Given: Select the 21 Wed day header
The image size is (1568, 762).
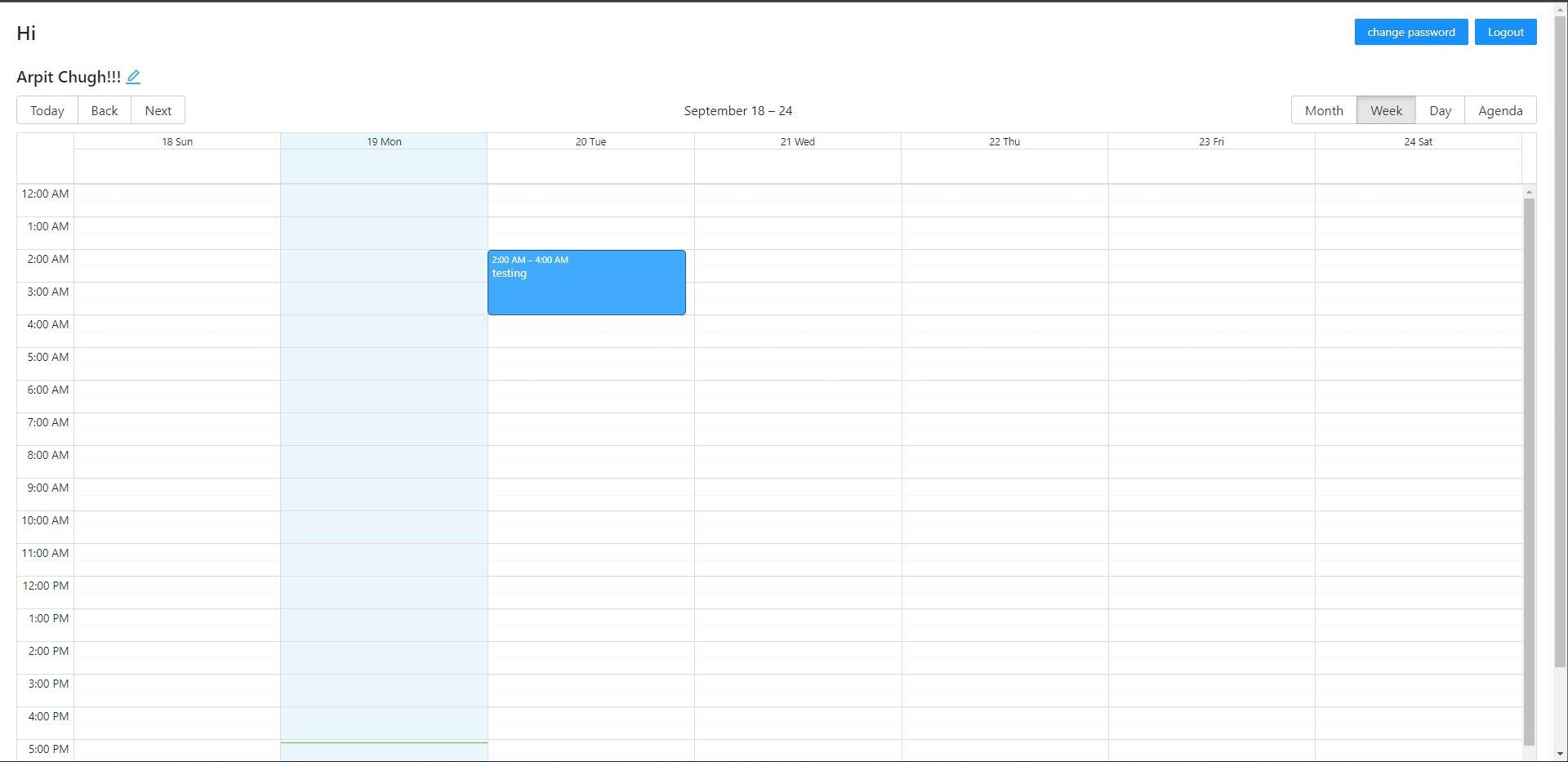Looking at the screenshot, I should pos(797,141).
